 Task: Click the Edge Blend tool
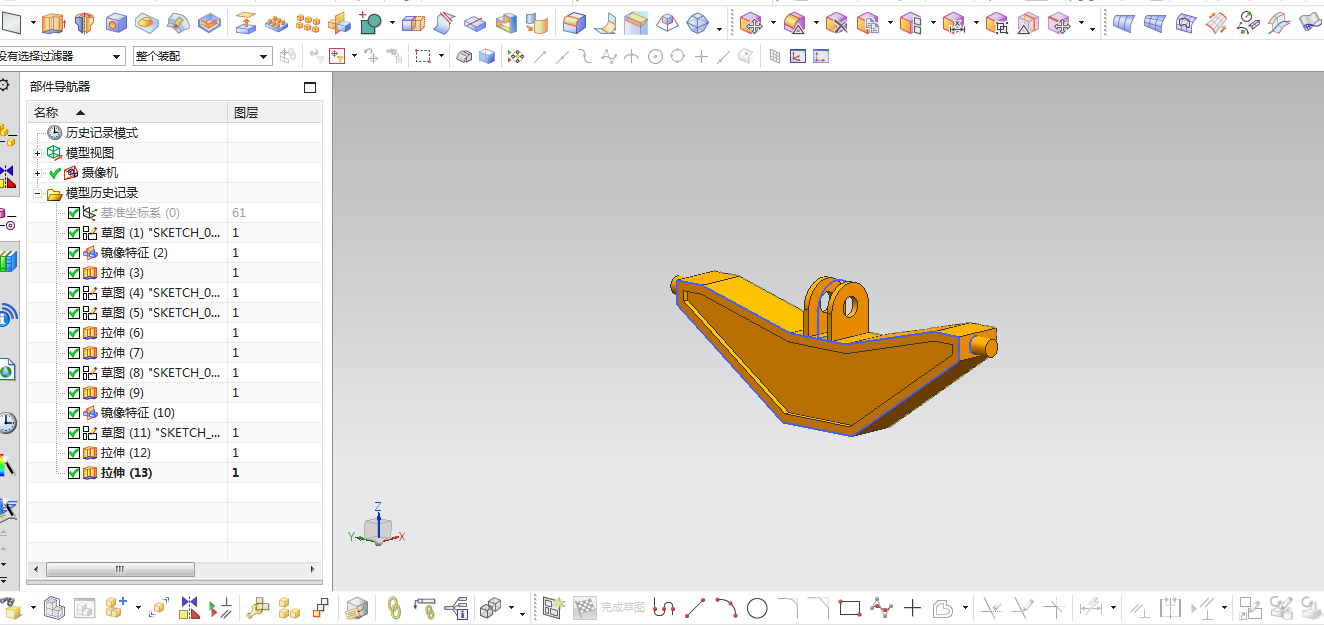point(573,22)
